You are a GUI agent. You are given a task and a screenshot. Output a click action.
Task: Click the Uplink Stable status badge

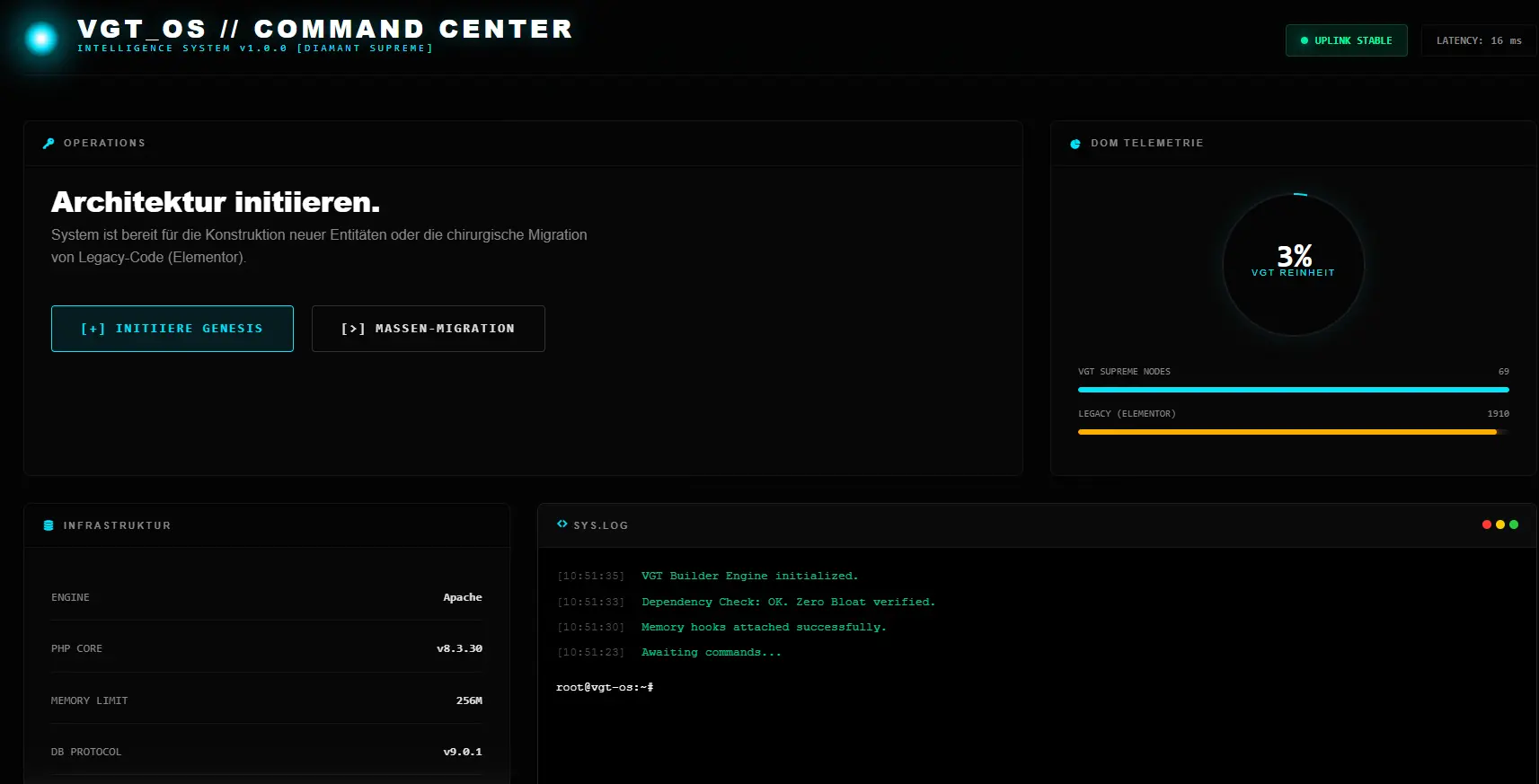tap(1347, 40)
